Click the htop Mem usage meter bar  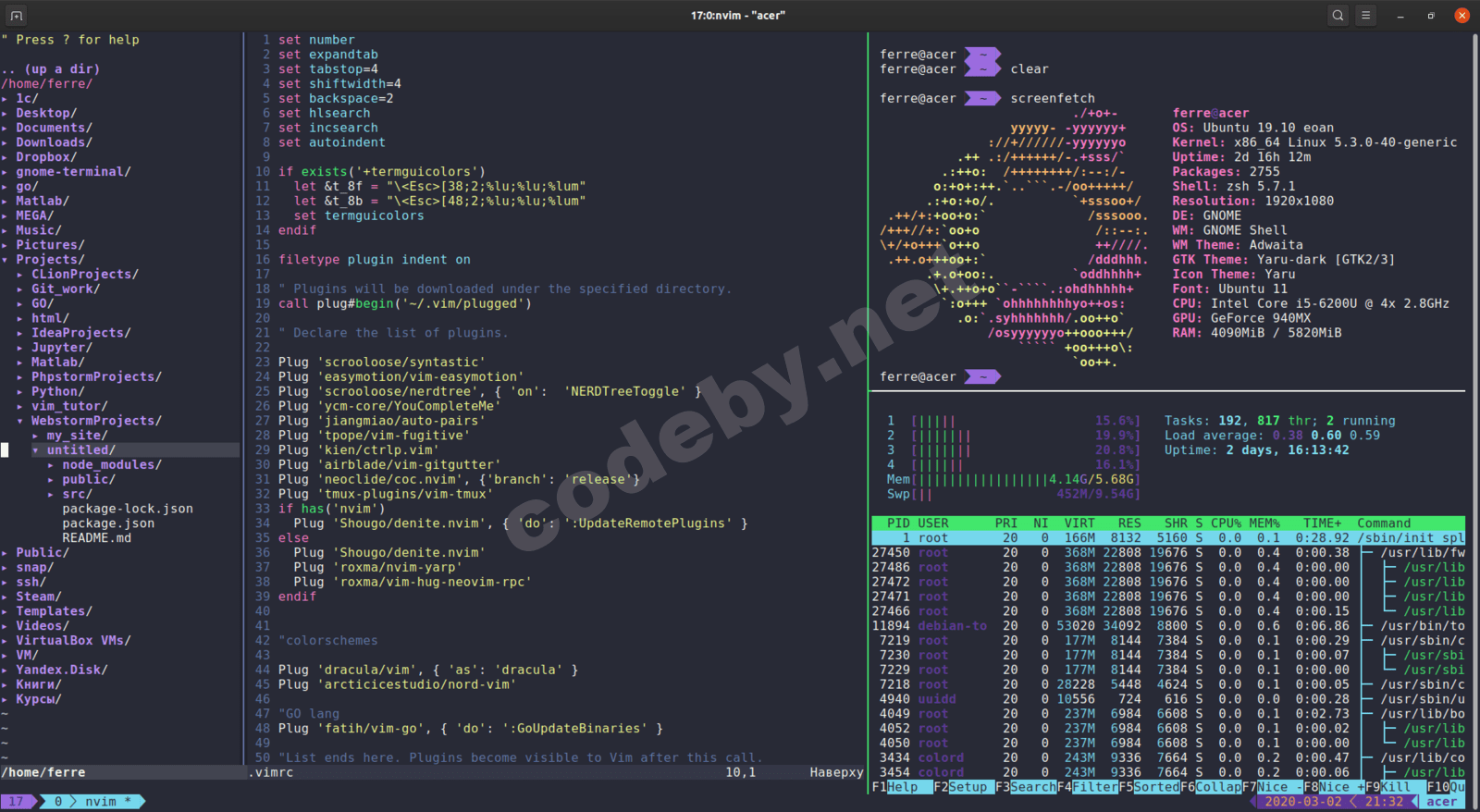coord(1013,480)
